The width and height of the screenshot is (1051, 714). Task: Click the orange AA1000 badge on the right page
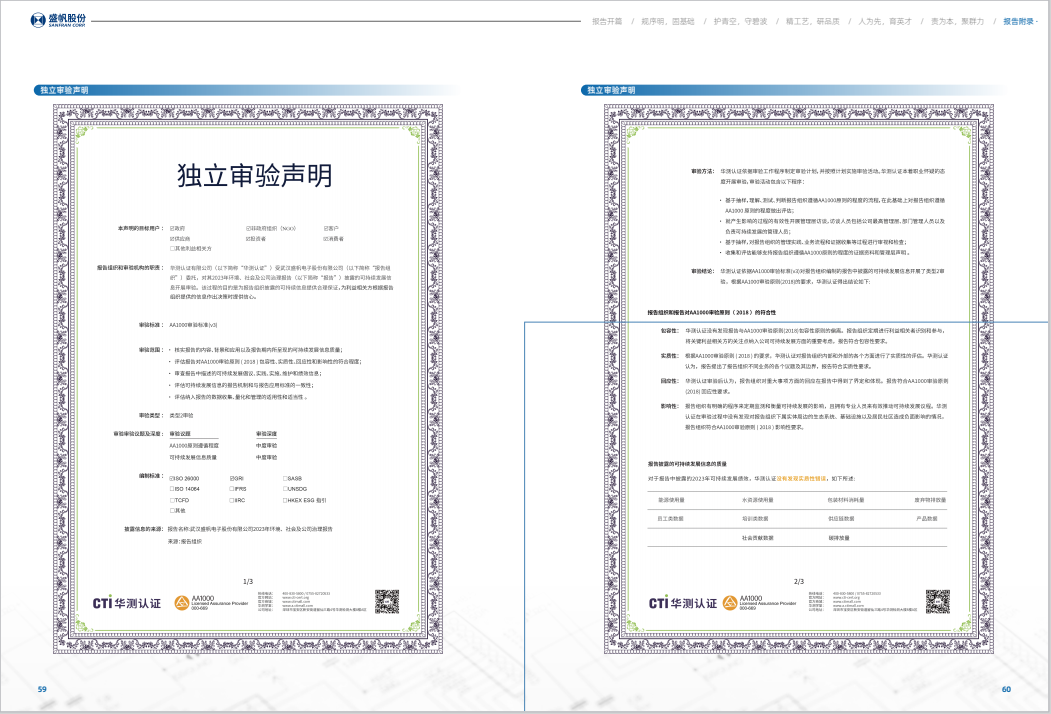click(x=731, y=602)
